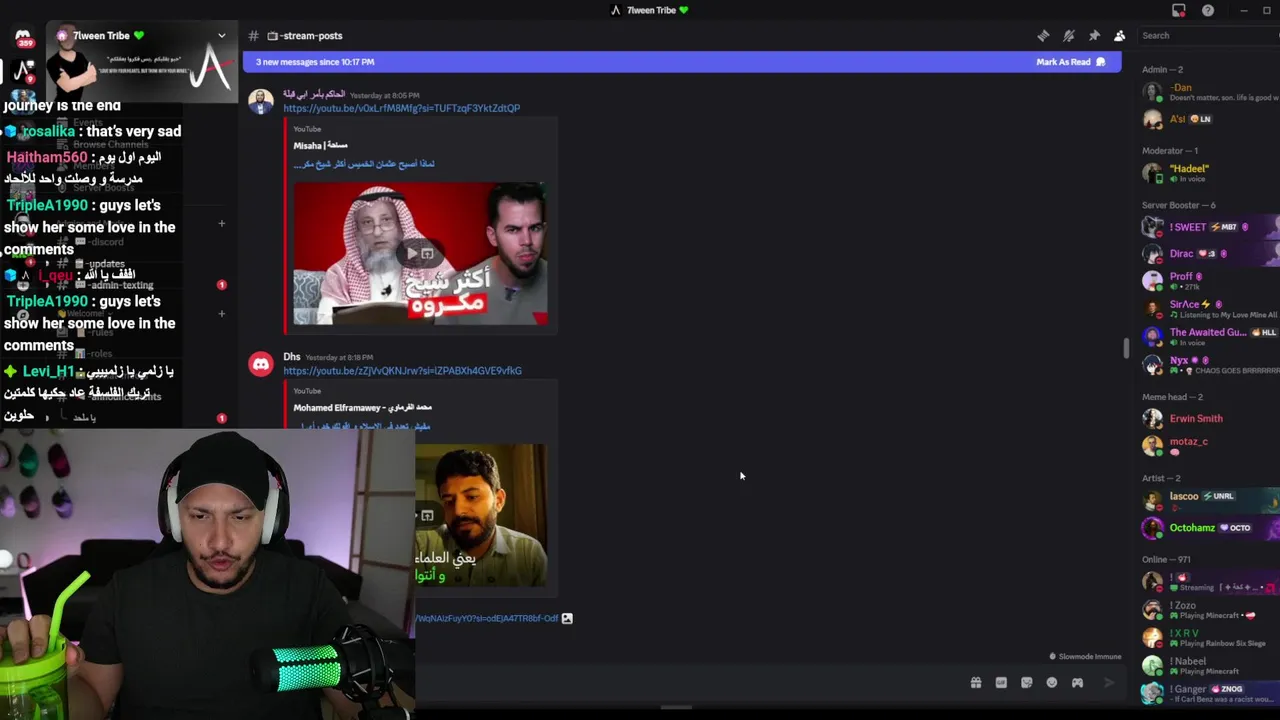
Task: Click the Mark As Read button
Action: point(1070,62)
